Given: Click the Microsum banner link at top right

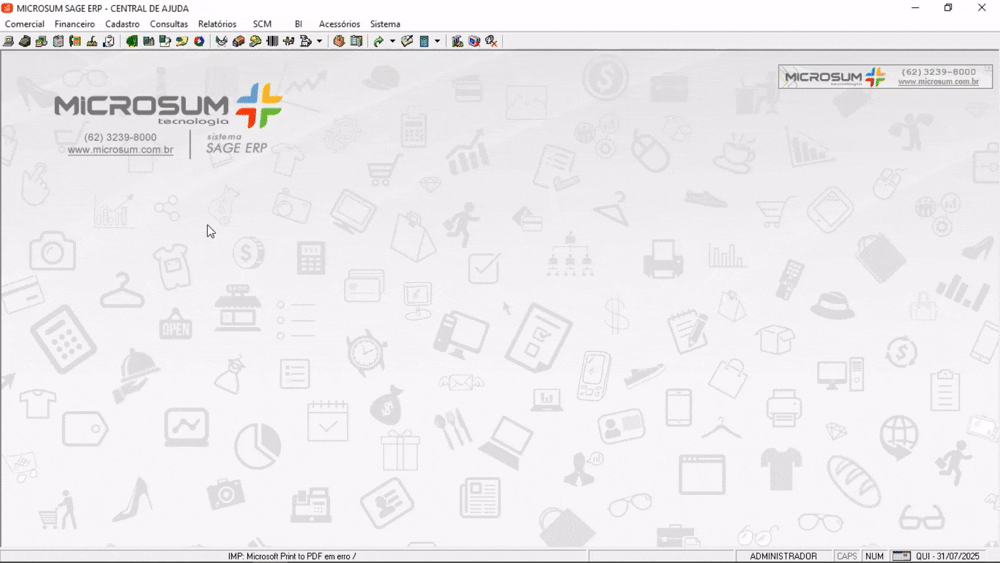Looking at the screenshot, I should click(x=885, y=77).
